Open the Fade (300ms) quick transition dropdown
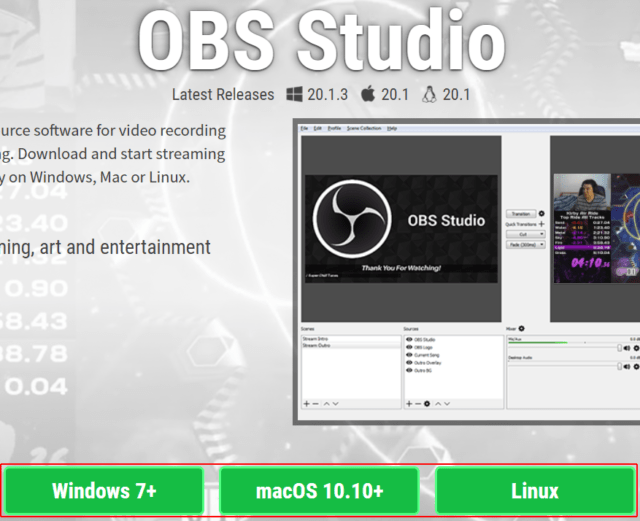This screenshot has width=640, height=521. point(526,245)
